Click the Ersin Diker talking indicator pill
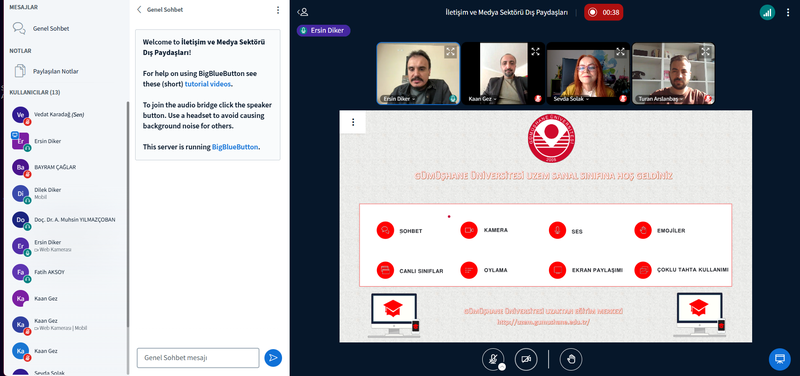Viewport: 800px width, 376px height. (x=323, y=31)
